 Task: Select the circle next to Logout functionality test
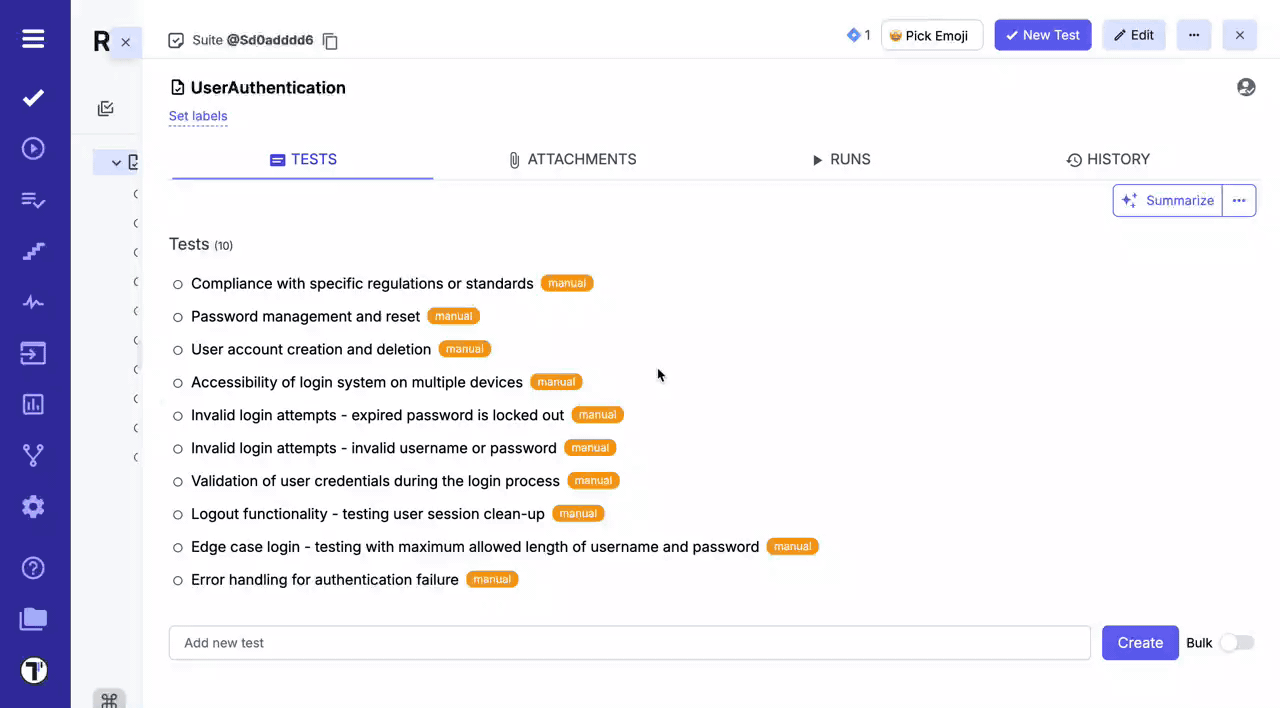[178, 515]
